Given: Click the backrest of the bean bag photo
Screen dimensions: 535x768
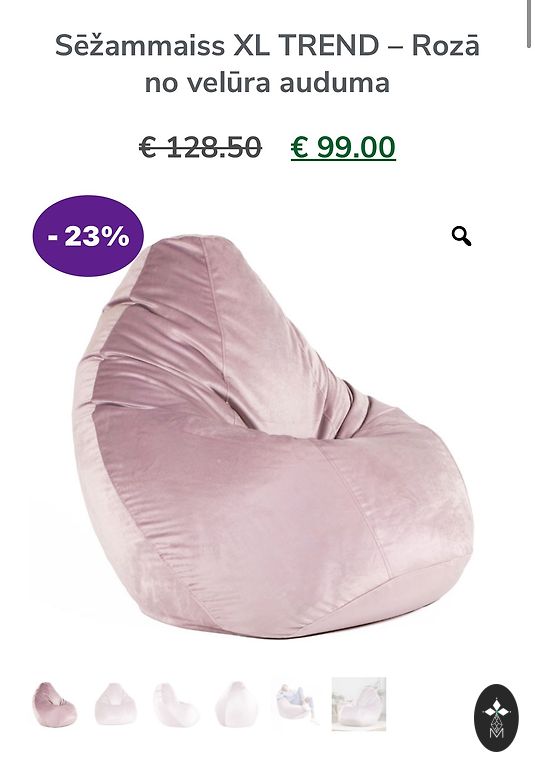Looking at the screenshot, I should pyautogui.click(x=216, y=333).
